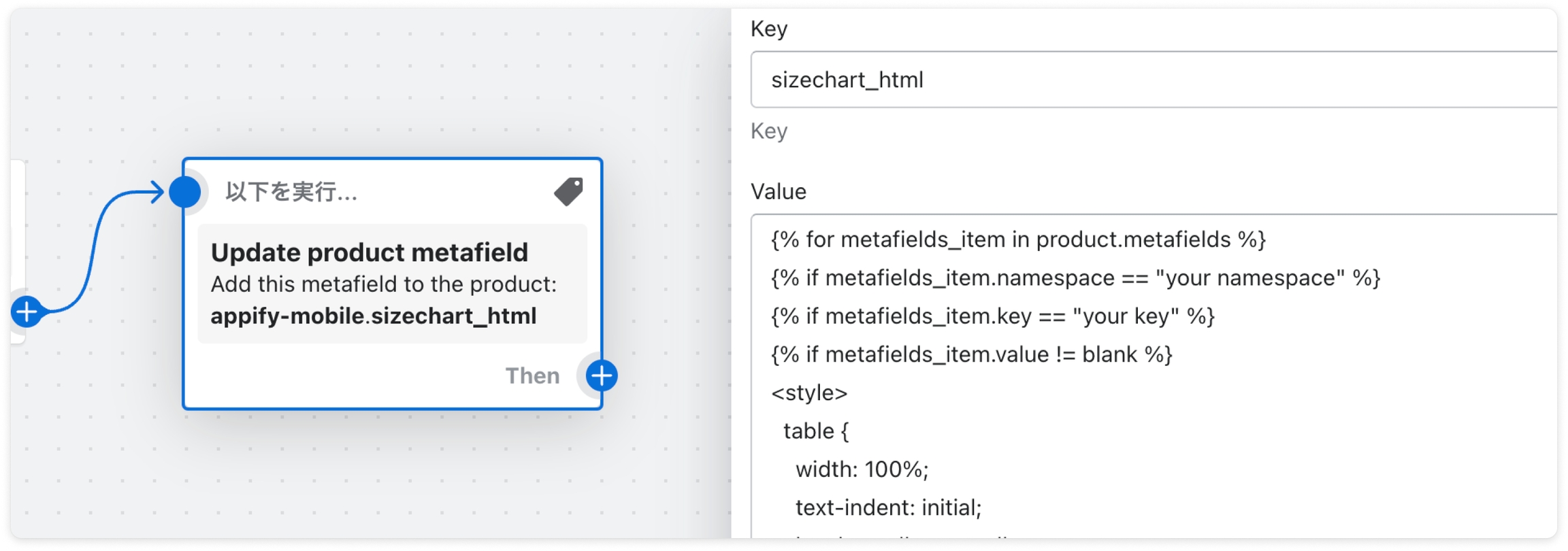
Task: Click the tag icon on action card
Action: (x=568, y=192)
